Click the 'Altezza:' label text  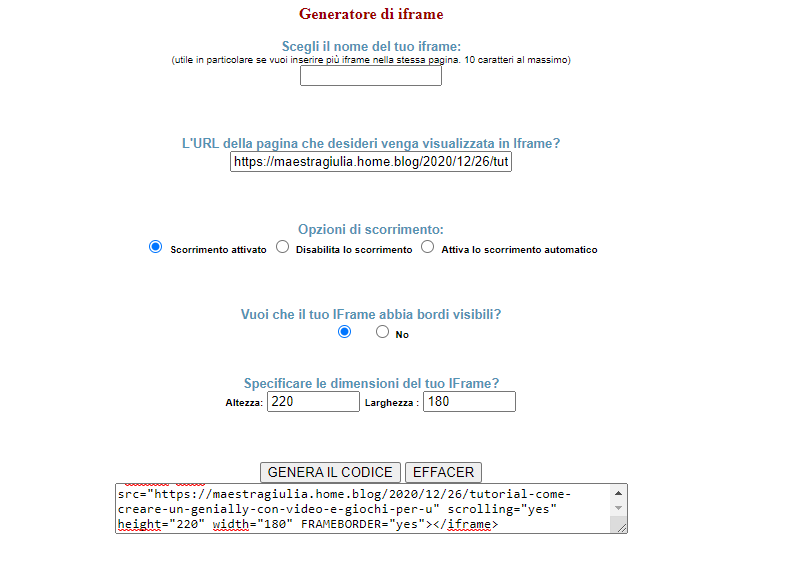(x=244, y=403)
